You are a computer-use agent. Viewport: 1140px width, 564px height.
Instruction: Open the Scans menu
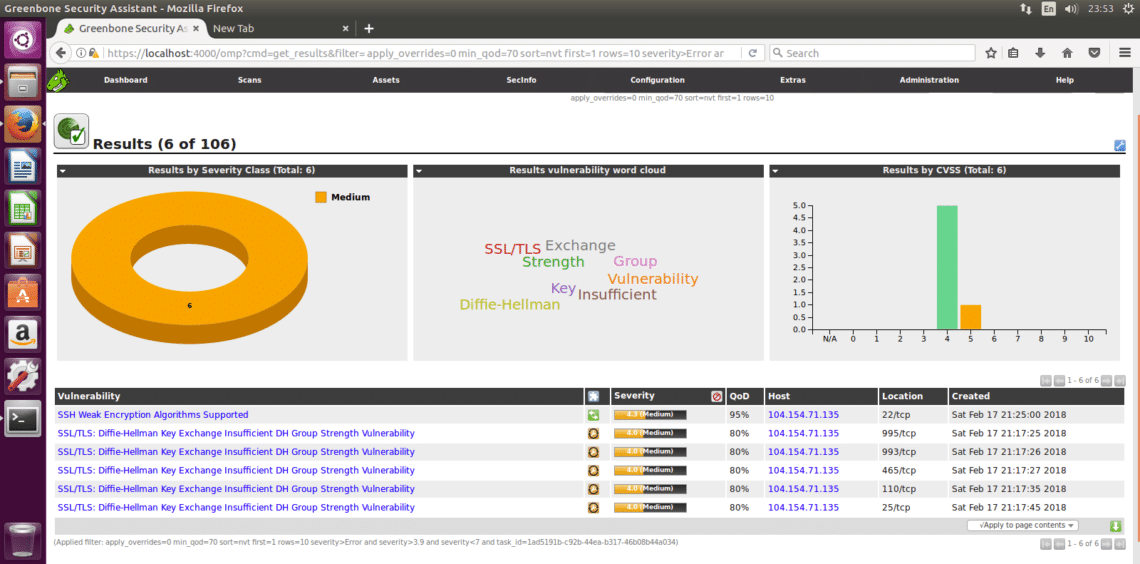click(249, 80)
